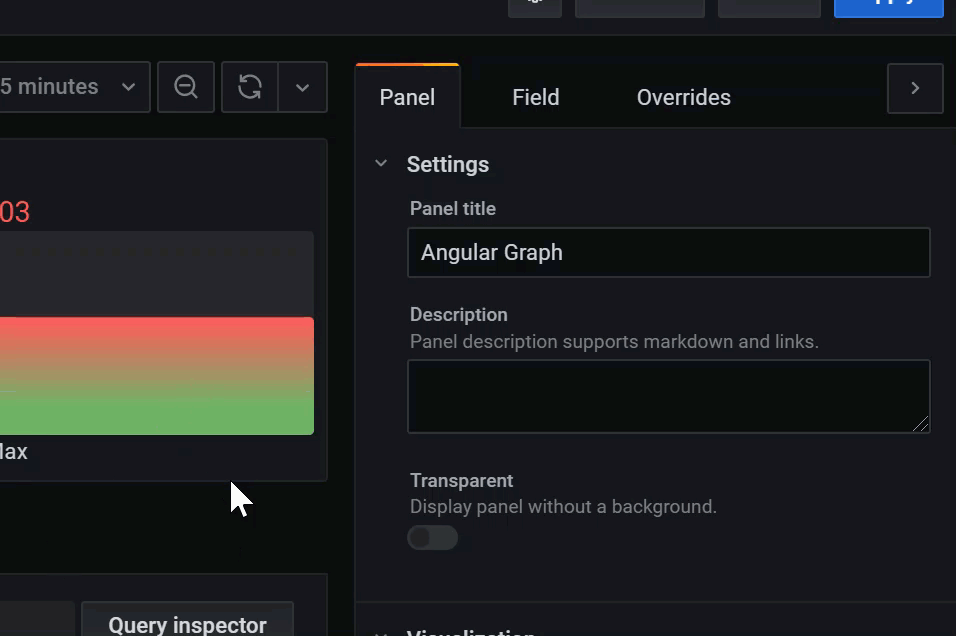The width and height of the screenshot is (956, 636).
Task: Open the time range picker dropdown
Action: pyautogui.click(x=70, y=87)
